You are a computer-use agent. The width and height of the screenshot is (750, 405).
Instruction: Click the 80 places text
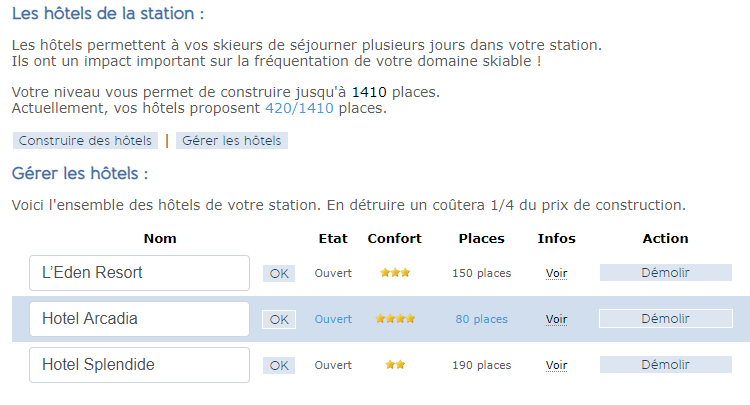point(481,319)
